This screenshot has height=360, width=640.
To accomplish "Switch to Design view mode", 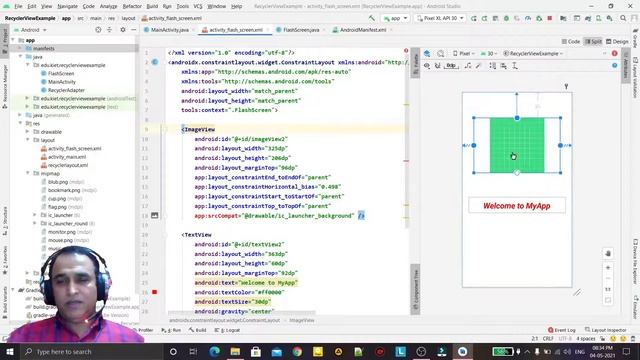I will coord(617,42).
